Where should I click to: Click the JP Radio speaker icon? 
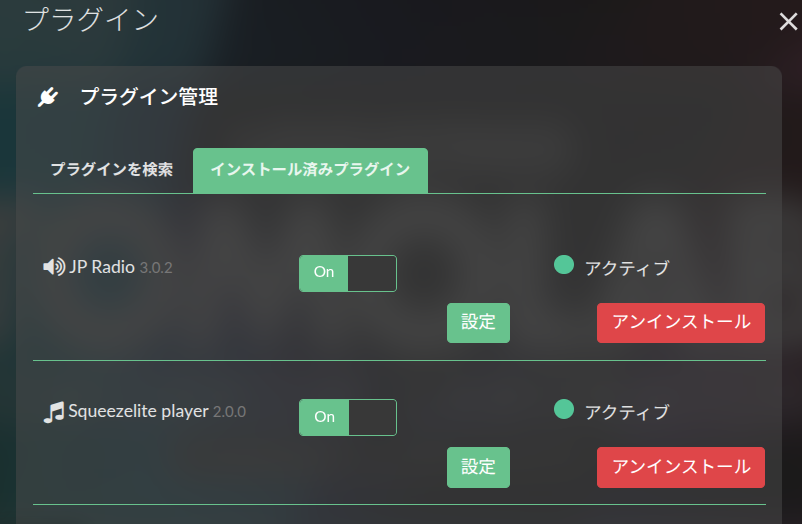pos(54,267)
